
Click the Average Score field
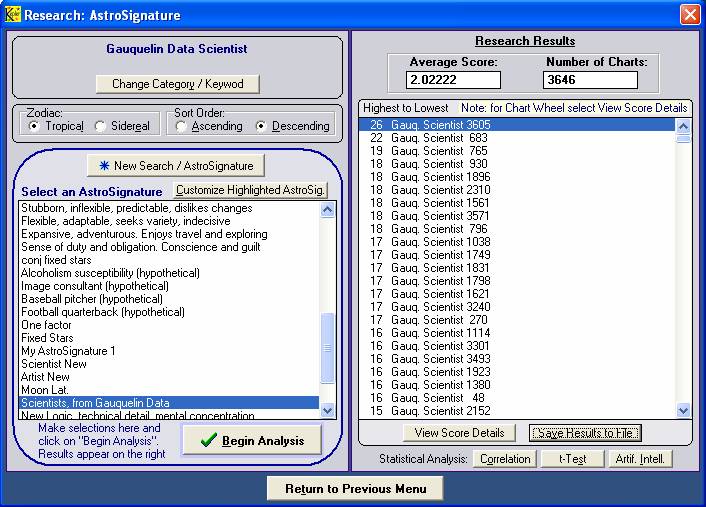pos(453,80)
